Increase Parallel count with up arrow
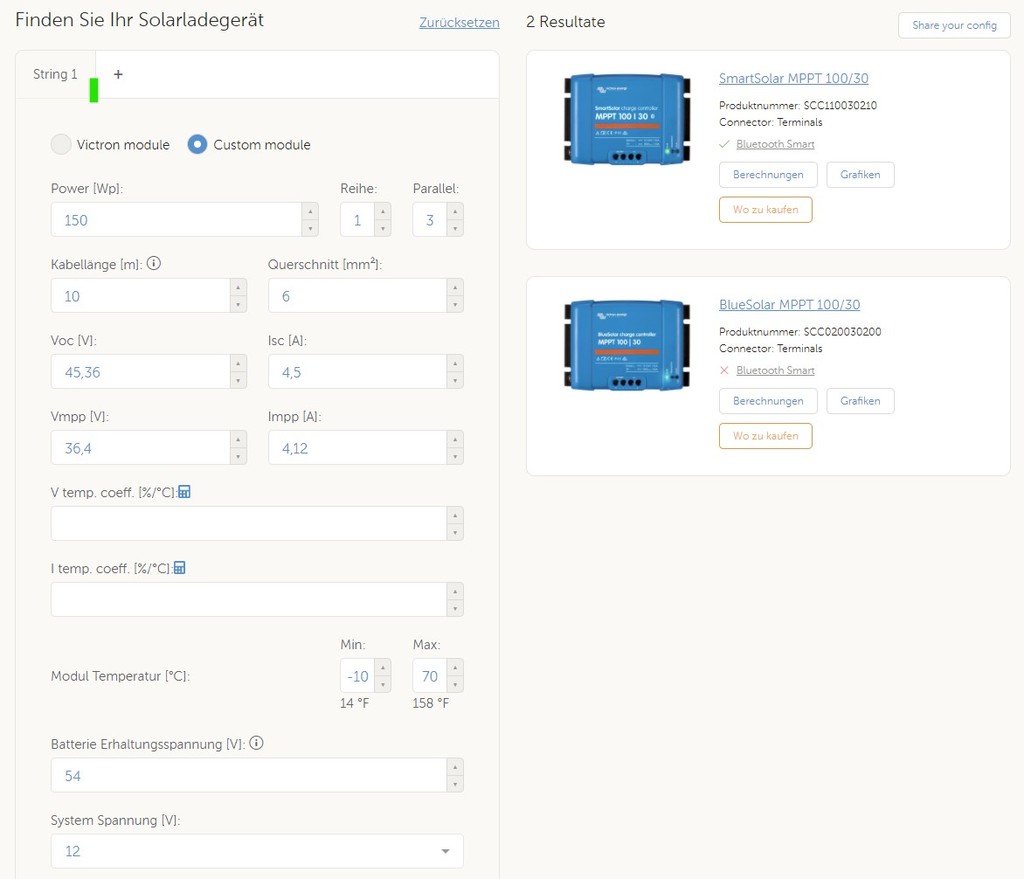This screenshot has width=1024, height=879. click(x=455, y=212)
